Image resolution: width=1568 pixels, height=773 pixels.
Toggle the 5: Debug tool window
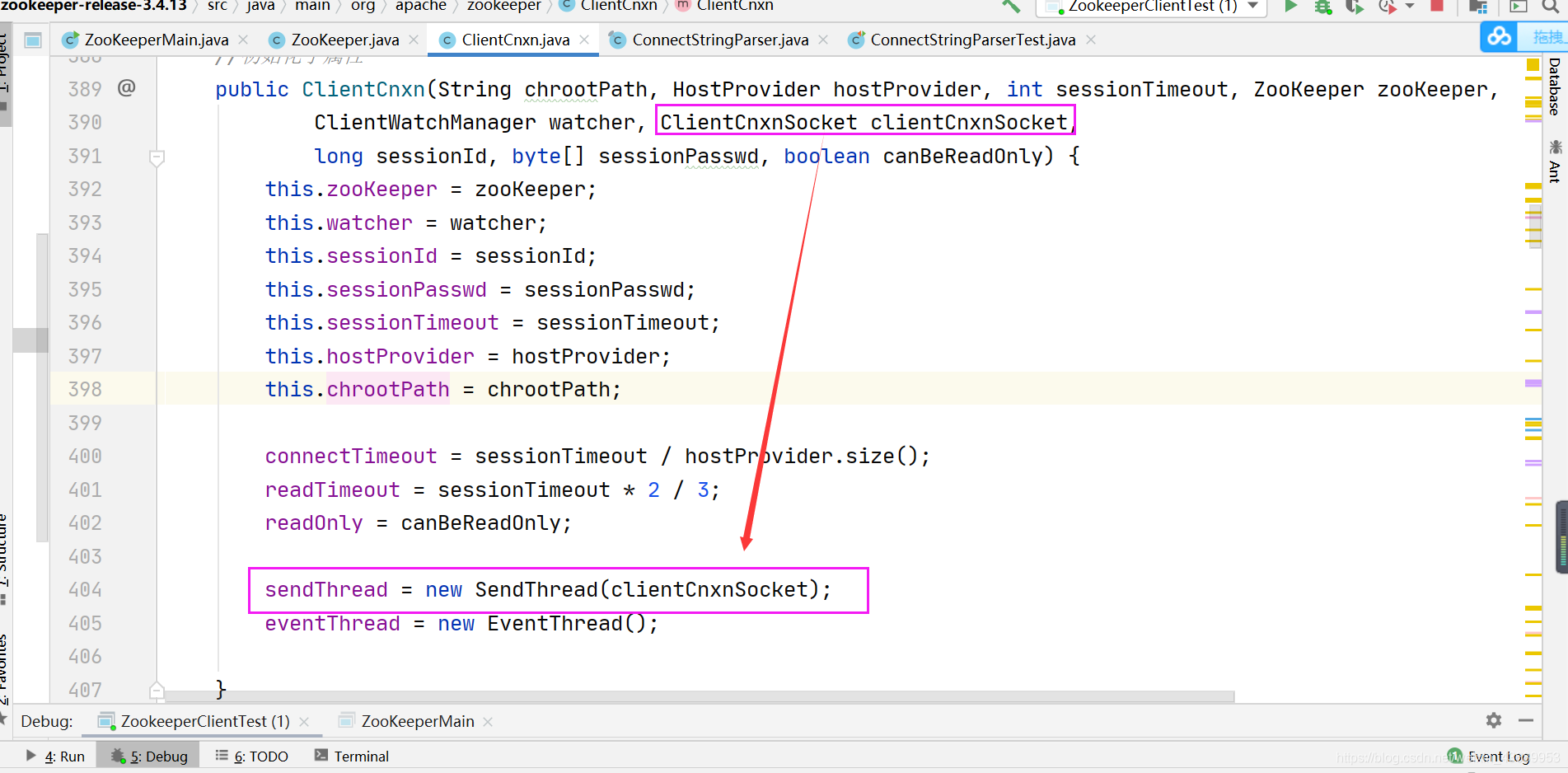pos(149,756)
